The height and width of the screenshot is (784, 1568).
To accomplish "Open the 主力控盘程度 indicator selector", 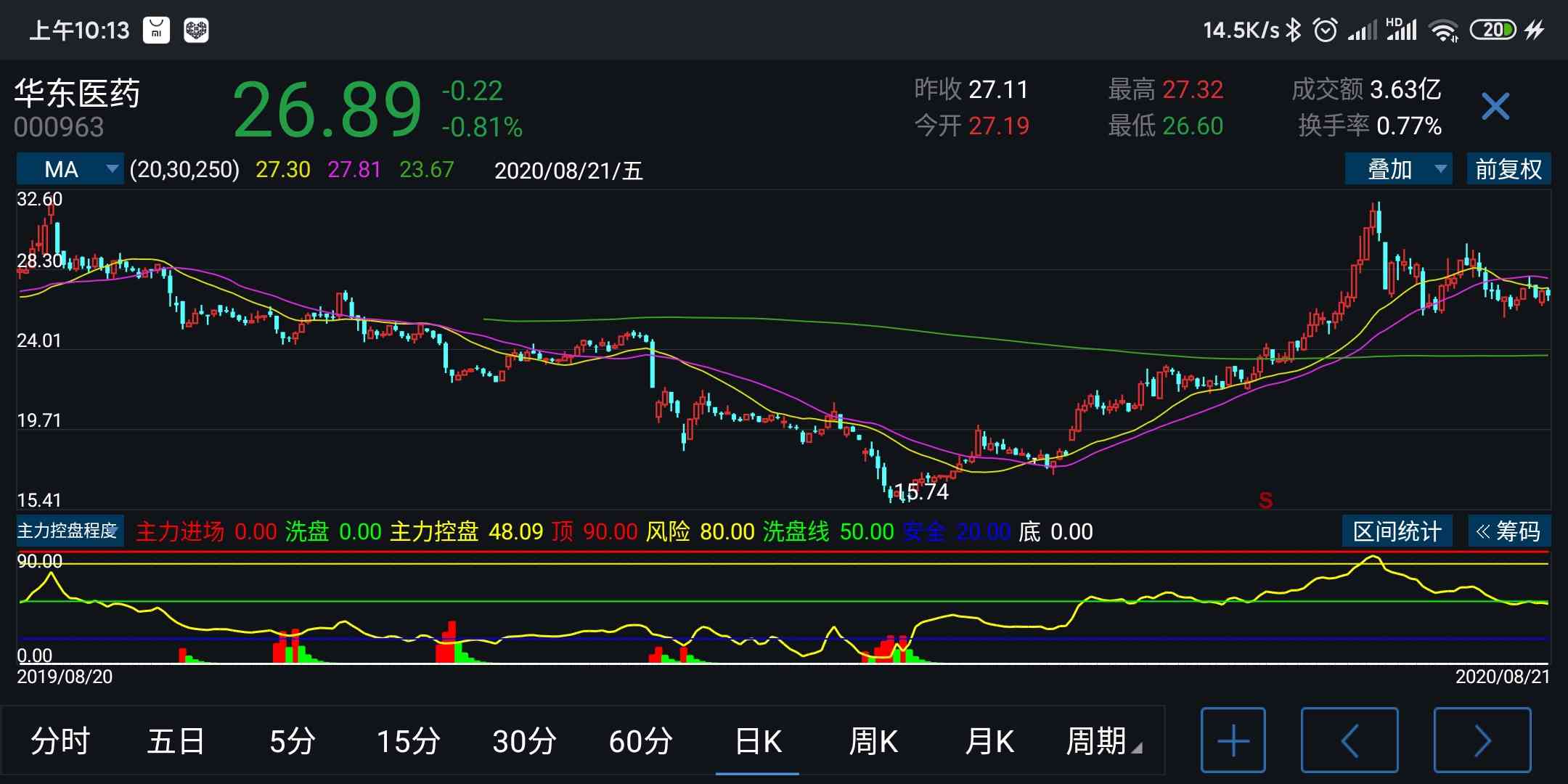I will click(70, 531).
